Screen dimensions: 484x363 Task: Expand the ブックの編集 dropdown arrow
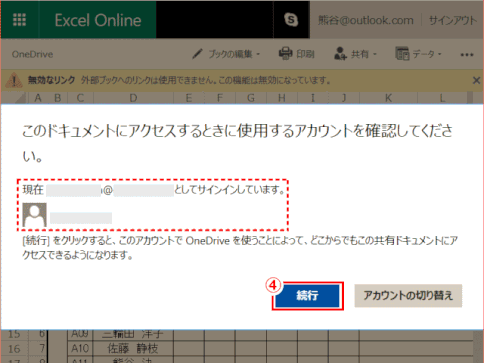click(258, 54)
